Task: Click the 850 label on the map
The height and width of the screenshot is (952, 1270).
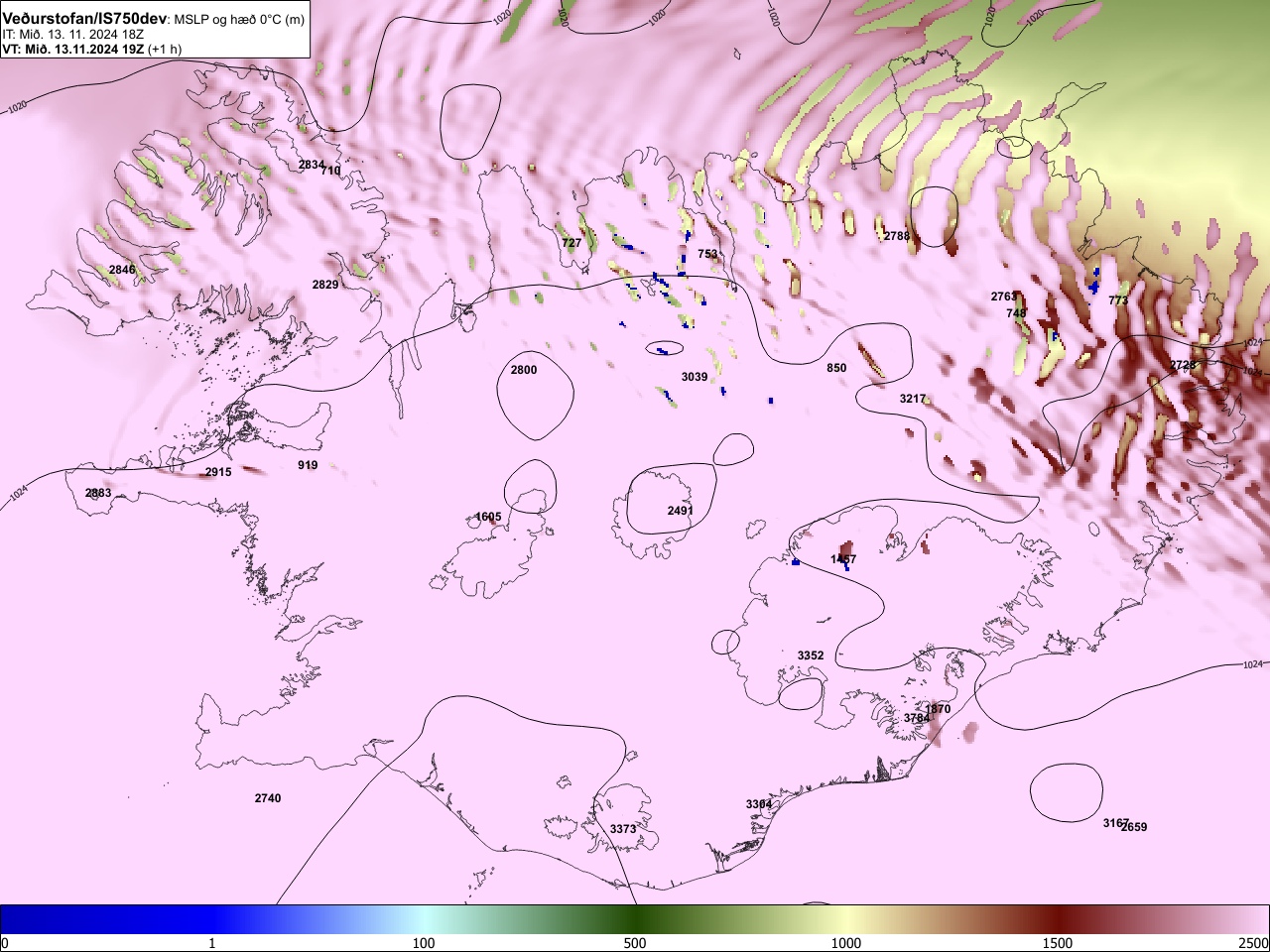Action: (x=836, y=368)
